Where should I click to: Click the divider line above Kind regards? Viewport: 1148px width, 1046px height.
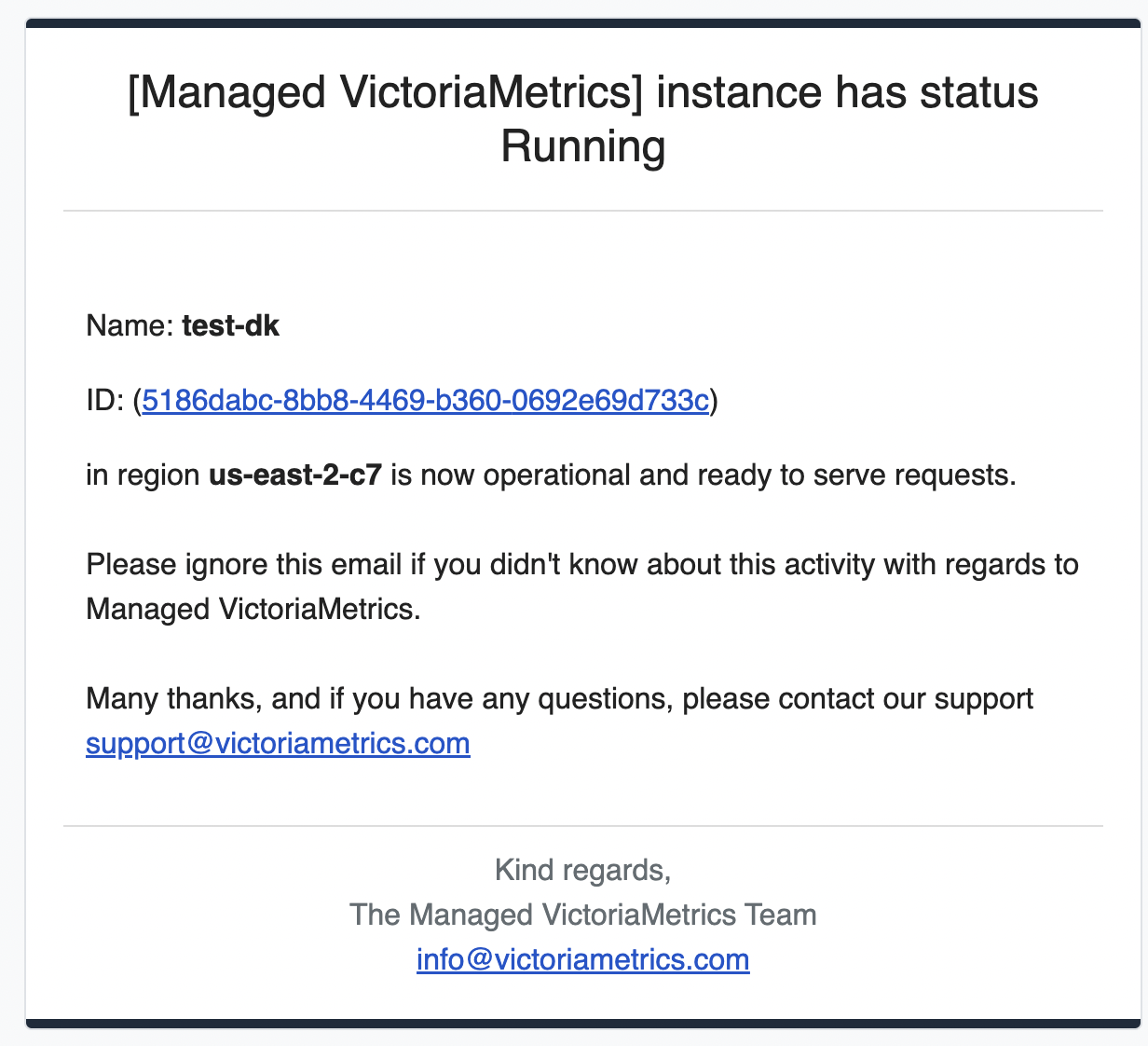click(x=583, y=826)
